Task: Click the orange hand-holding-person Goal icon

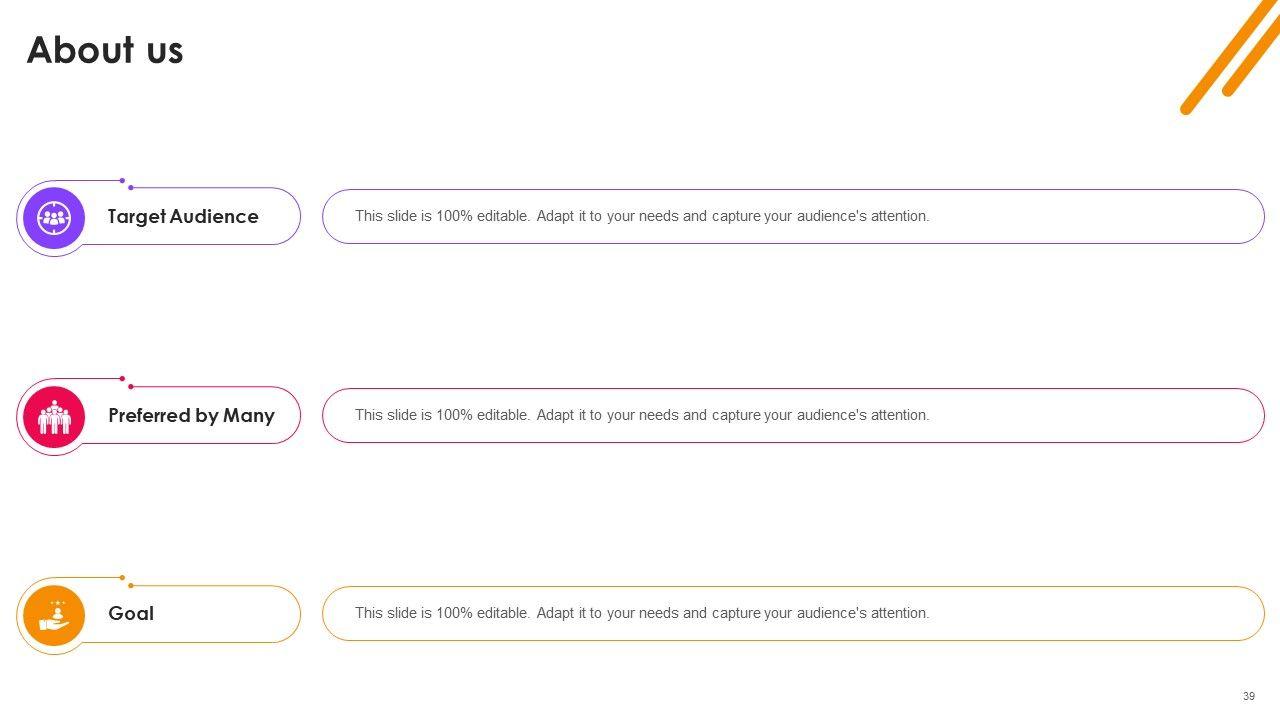Action: (54, 614)
